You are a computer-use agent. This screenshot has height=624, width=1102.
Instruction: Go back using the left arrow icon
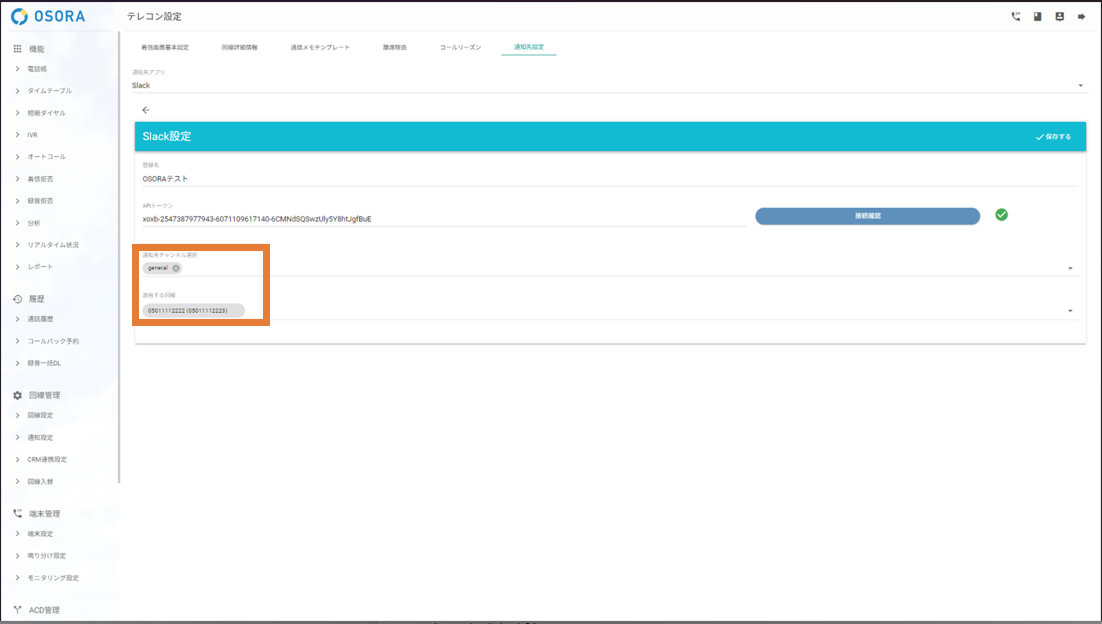146,110
